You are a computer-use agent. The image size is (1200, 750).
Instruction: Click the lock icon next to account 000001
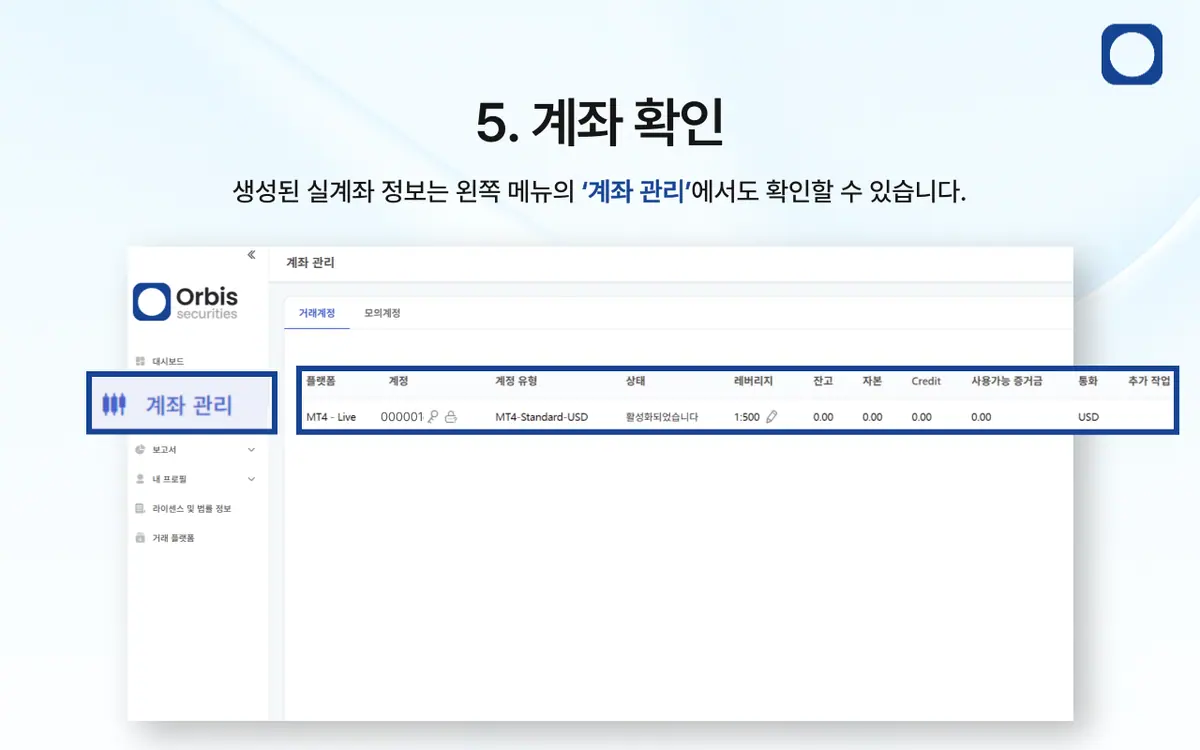coord(451,417)
